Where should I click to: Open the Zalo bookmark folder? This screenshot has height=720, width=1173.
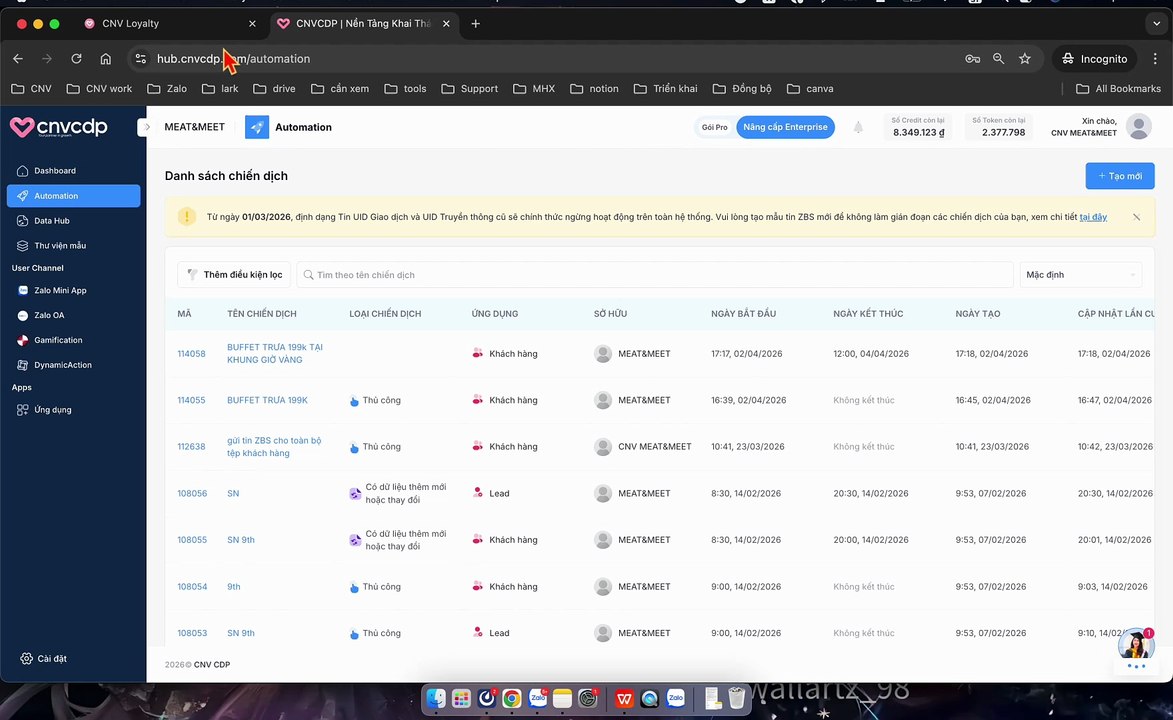coord(168,88)
